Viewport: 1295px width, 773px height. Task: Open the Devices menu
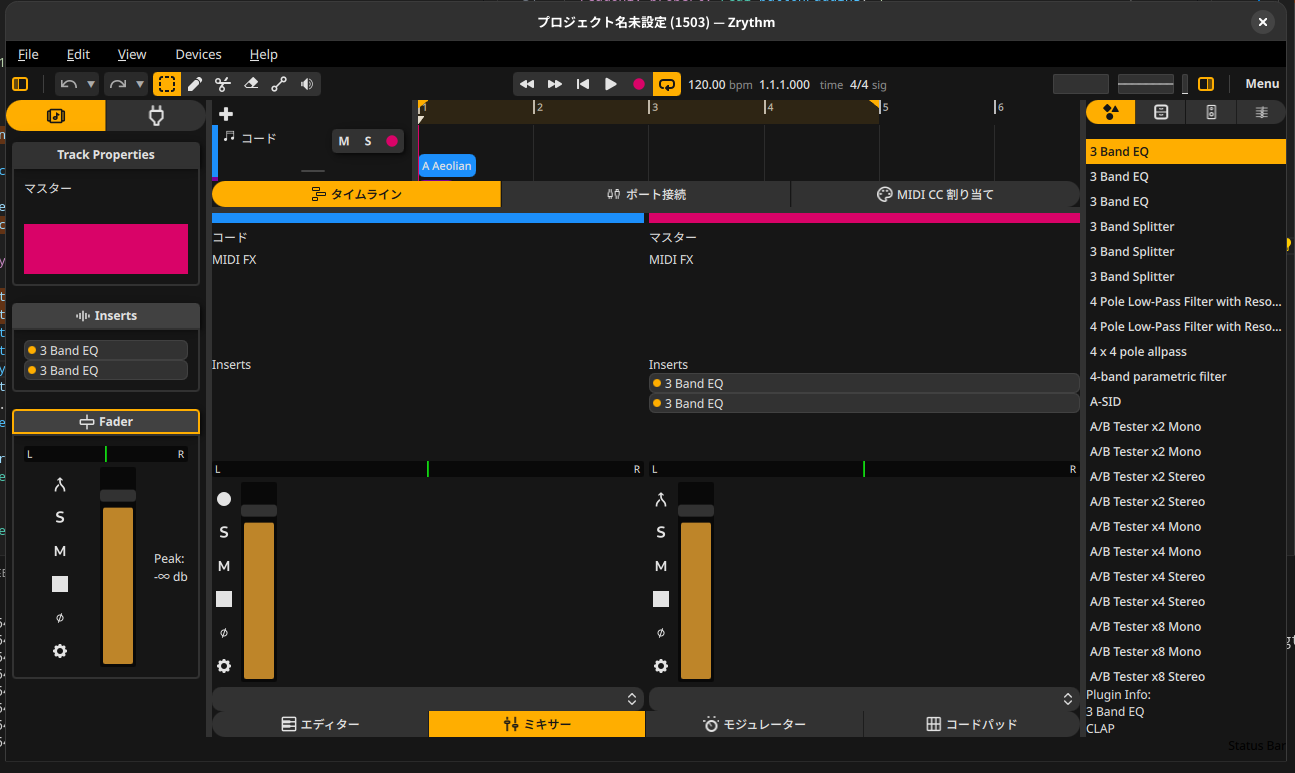click(198, 54)
